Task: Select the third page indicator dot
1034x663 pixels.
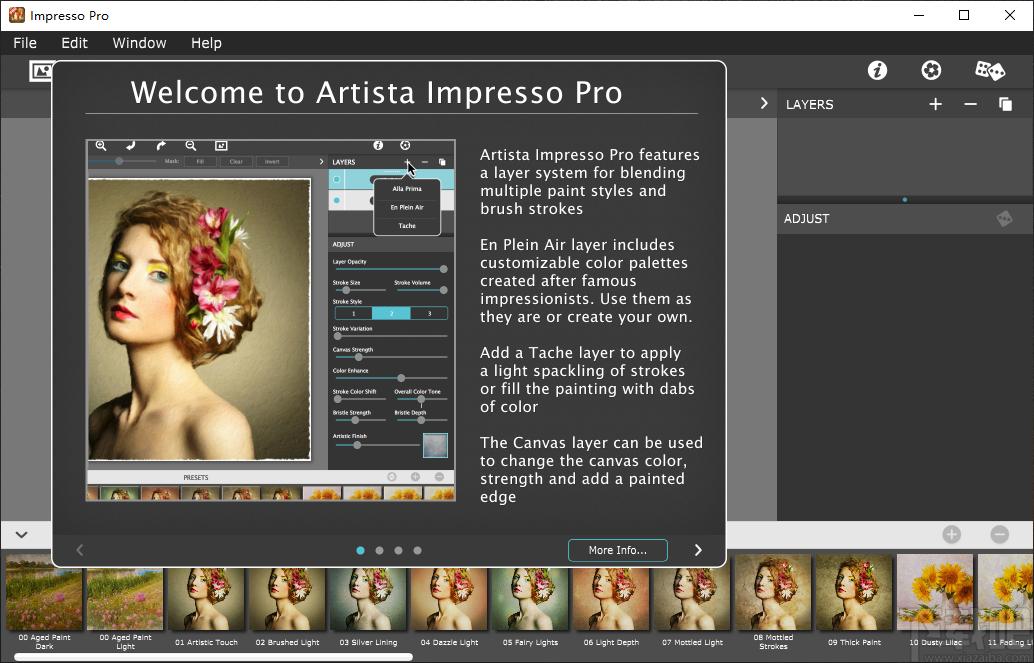Action: 398,550
